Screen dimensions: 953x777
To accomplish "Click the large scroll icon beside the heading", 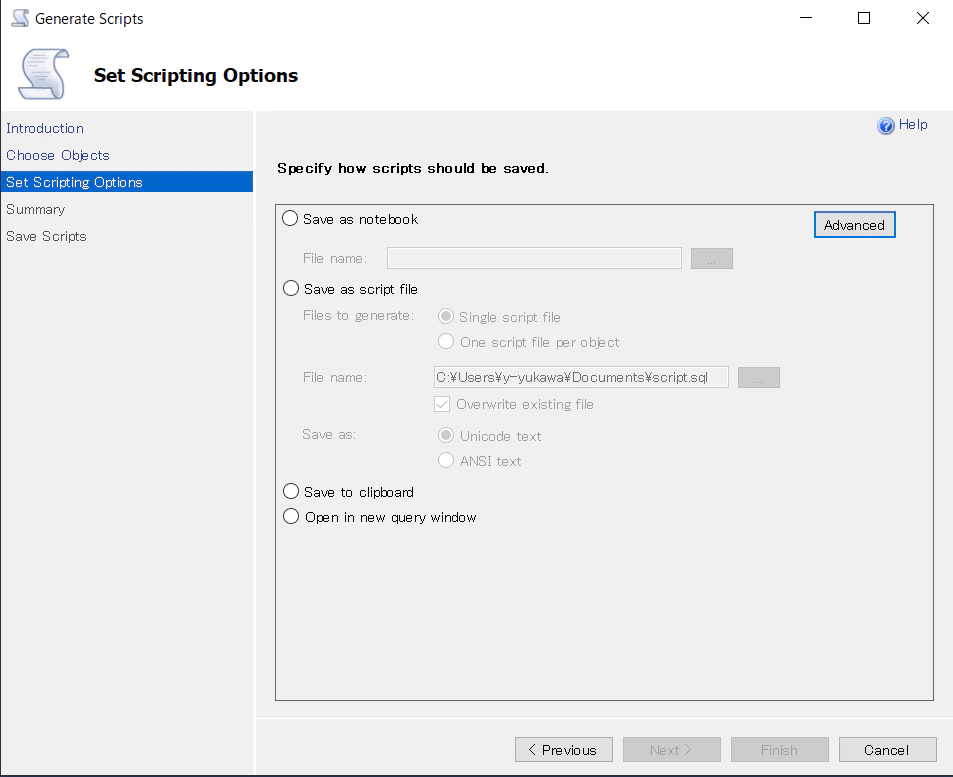I will (x=43, y=74).
